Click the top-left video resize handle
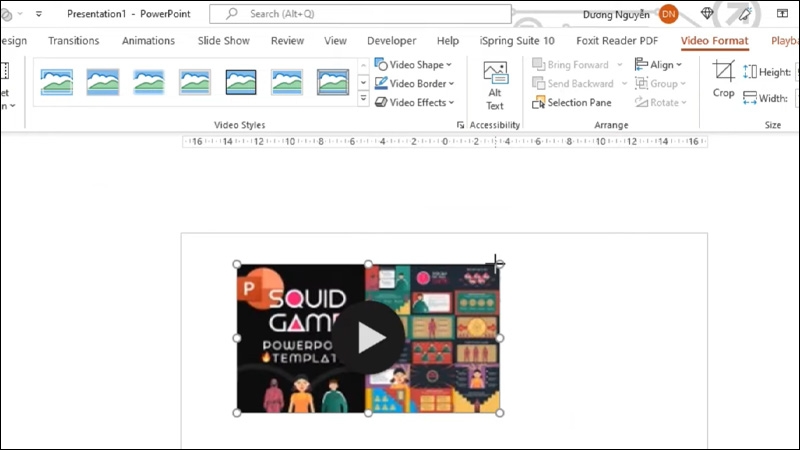 click(237, 264)
